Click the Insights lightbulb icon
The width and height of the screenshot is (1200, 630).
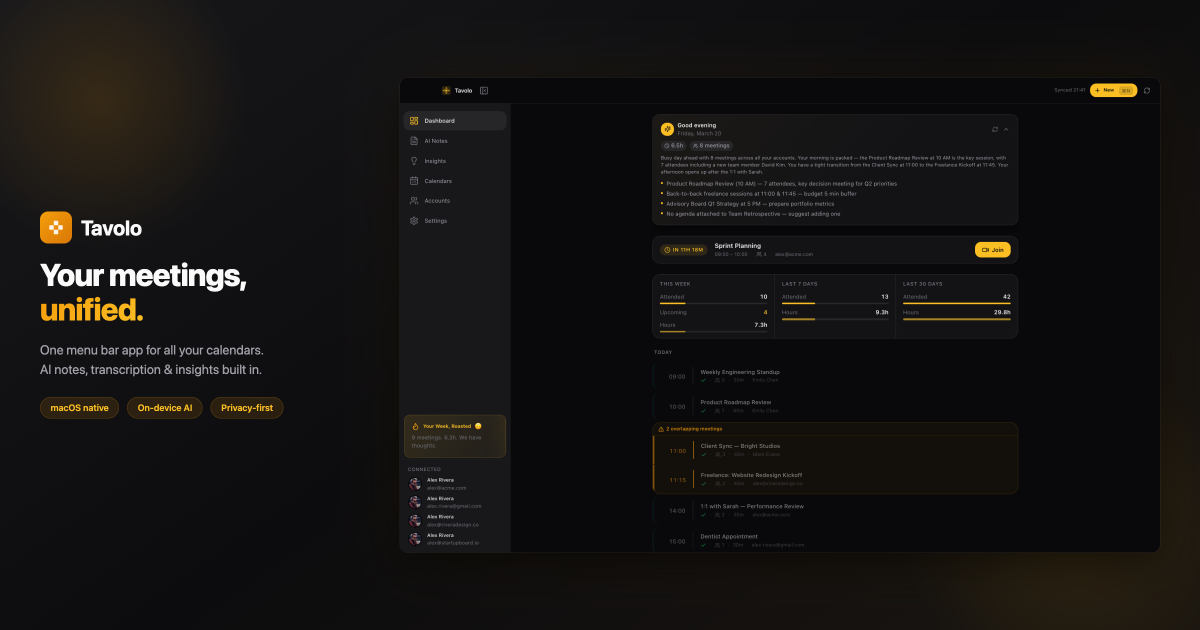[x=414, y=161]
